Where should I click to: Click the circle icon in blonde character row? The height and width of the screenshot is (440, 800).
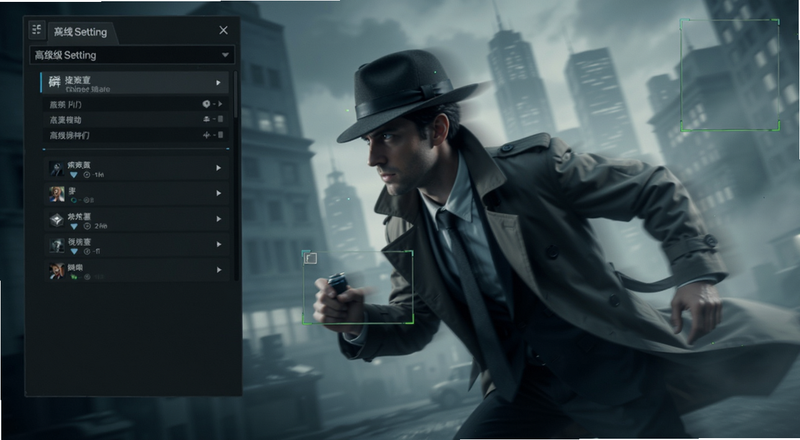coord(86,200)
